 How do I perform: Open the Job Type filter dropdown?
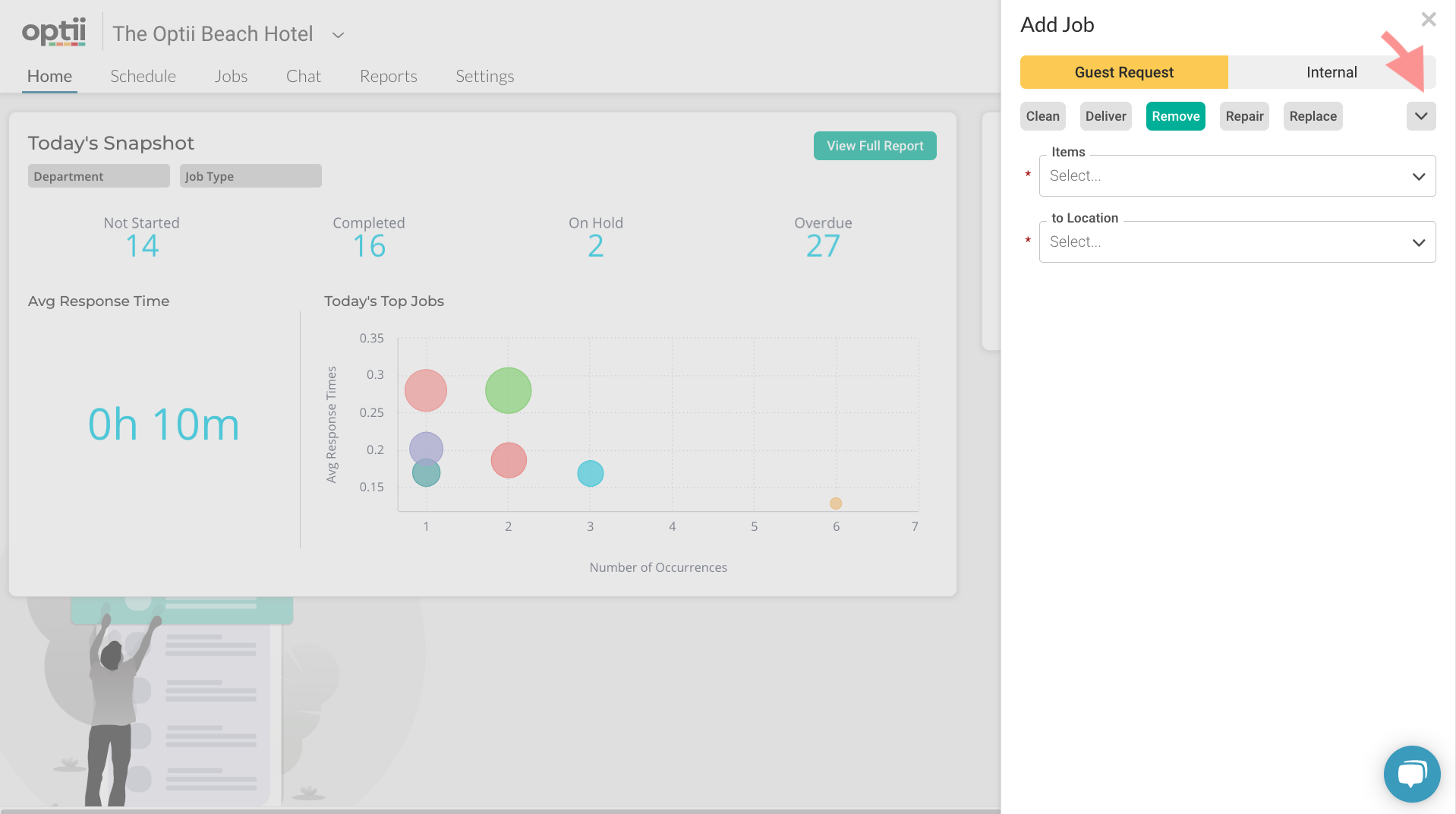(x=251, y=176)
